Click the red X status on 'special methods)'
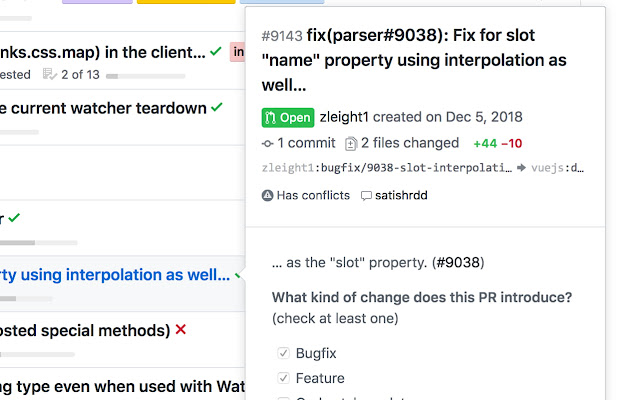This screenshot has width=640, height=400. [180, 329]
